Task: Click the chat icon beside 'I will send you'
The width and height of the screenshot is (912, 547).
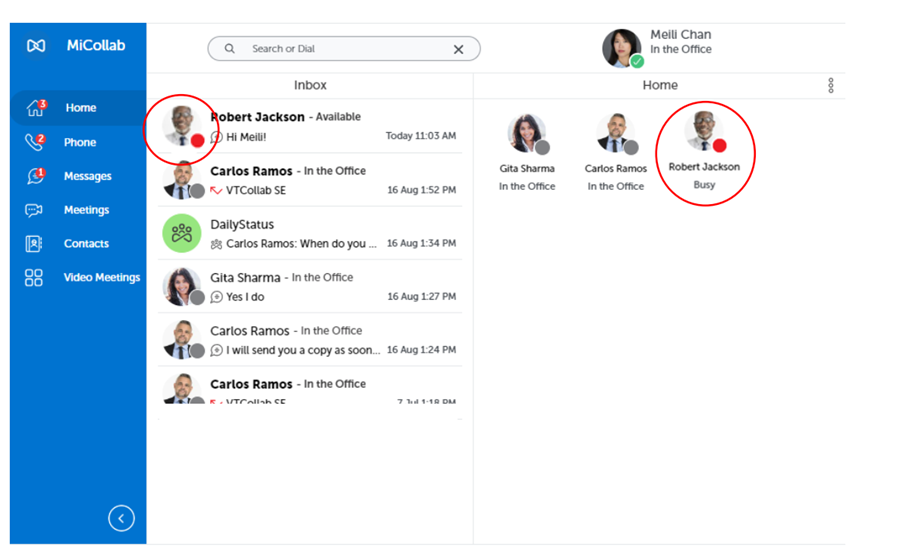Action: (x=216, y=350)
